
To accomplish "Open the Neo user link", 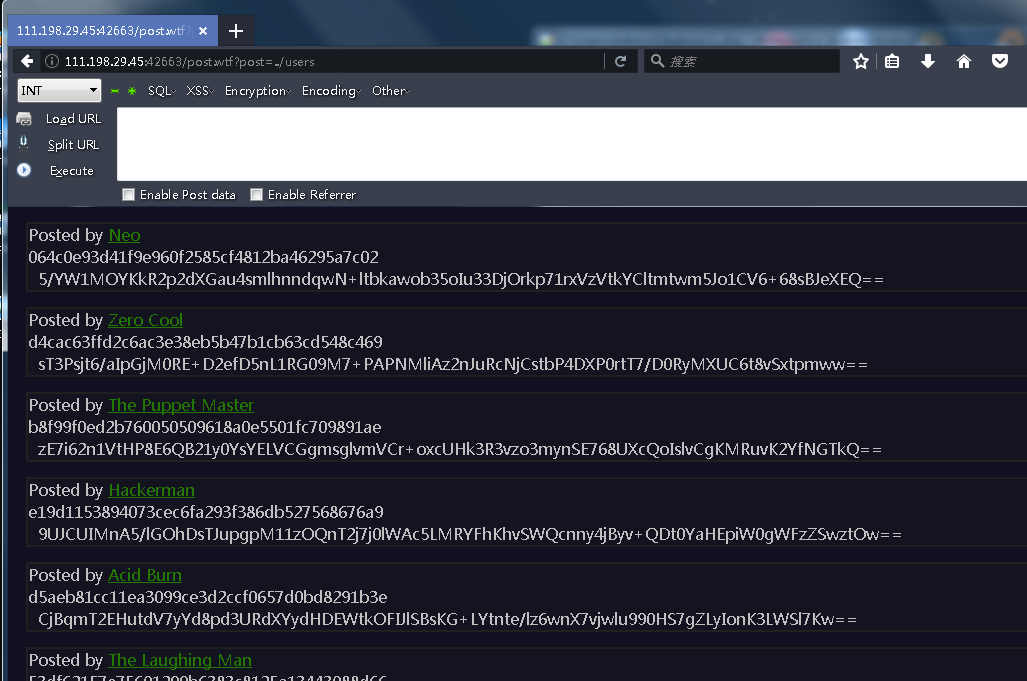I will tap(124, 235).
